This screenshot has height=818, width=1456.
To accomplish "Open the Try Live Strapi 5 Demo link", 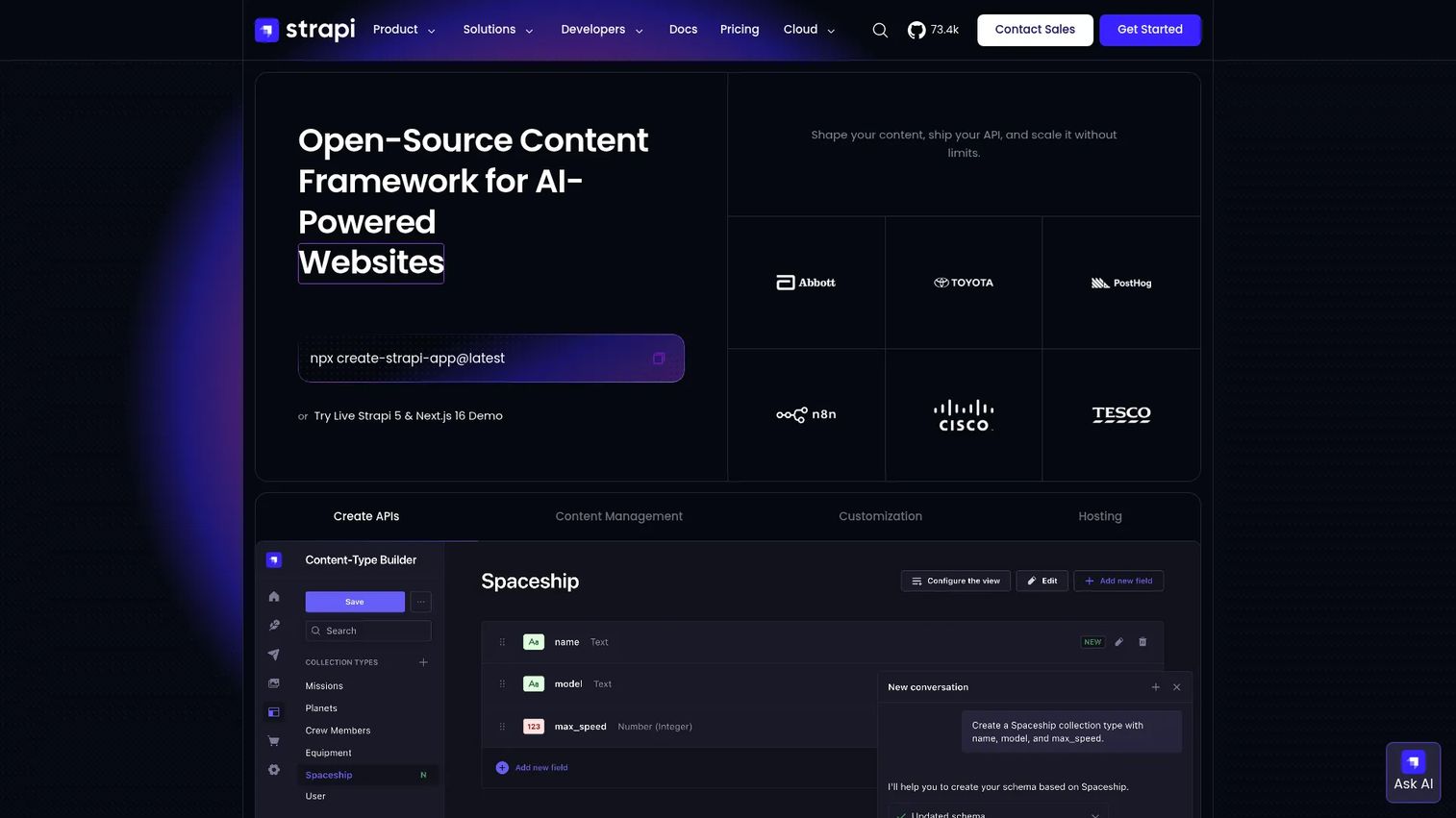I will (409, 416).
